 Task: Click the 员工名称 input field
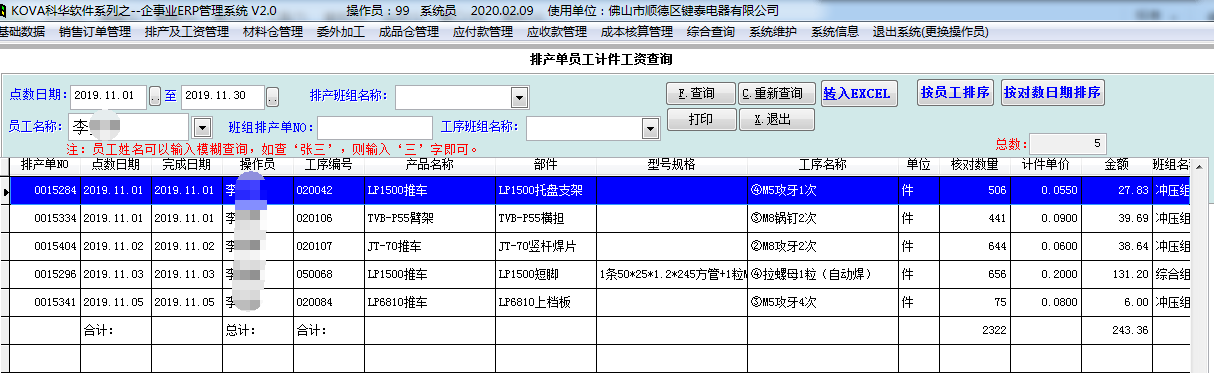128,127
